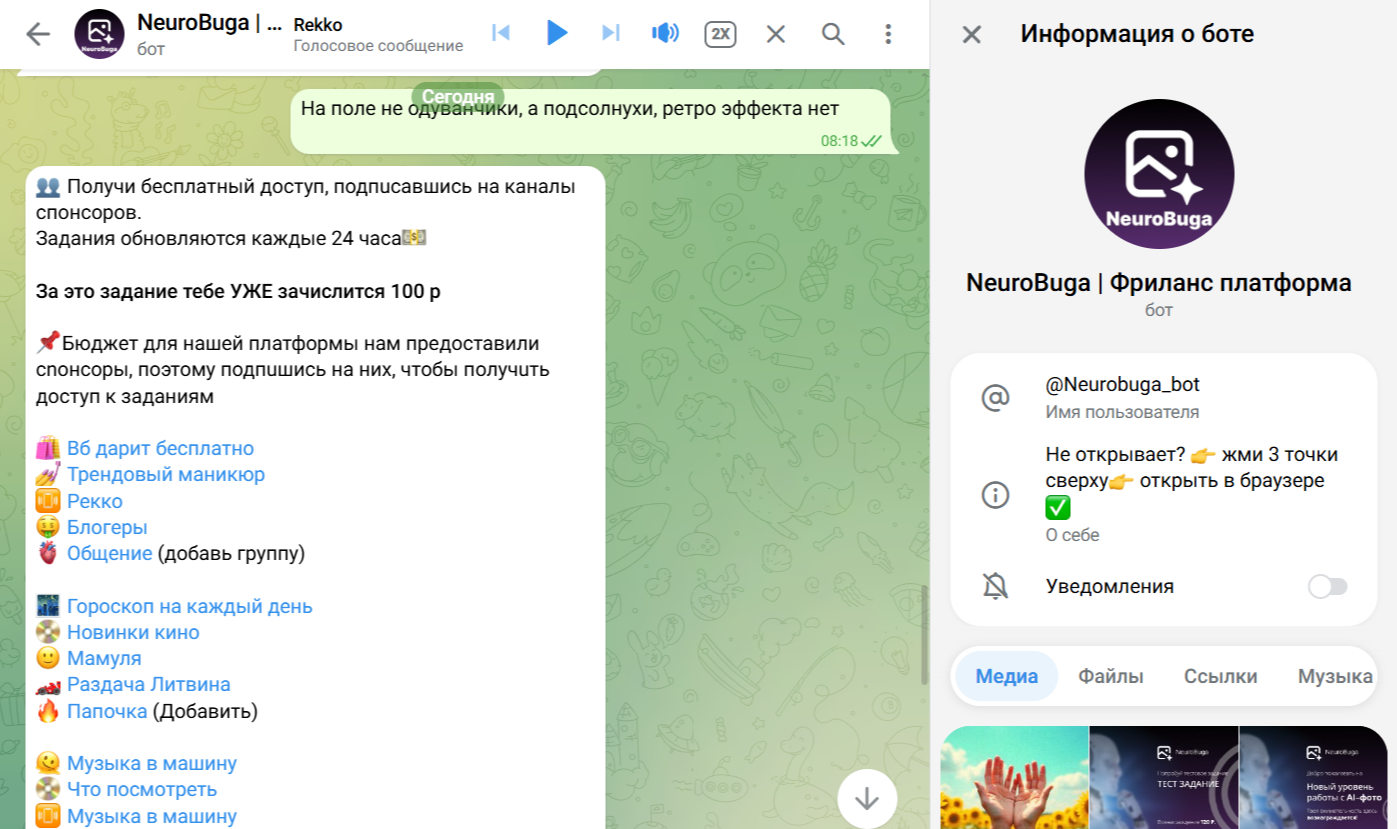Open the ТЕСТ ЗАДАНИЕ media thumbnail
This screenshot has height=829, width=1397.
click(1163, 777)
